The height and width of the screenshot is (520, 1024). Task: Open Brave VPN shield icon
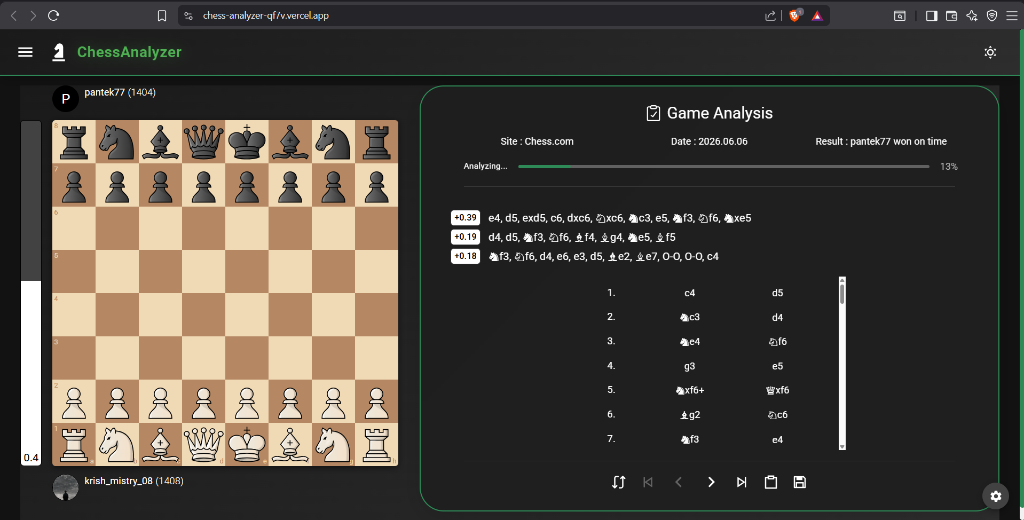pyautogui.click(x=992, y=16)
